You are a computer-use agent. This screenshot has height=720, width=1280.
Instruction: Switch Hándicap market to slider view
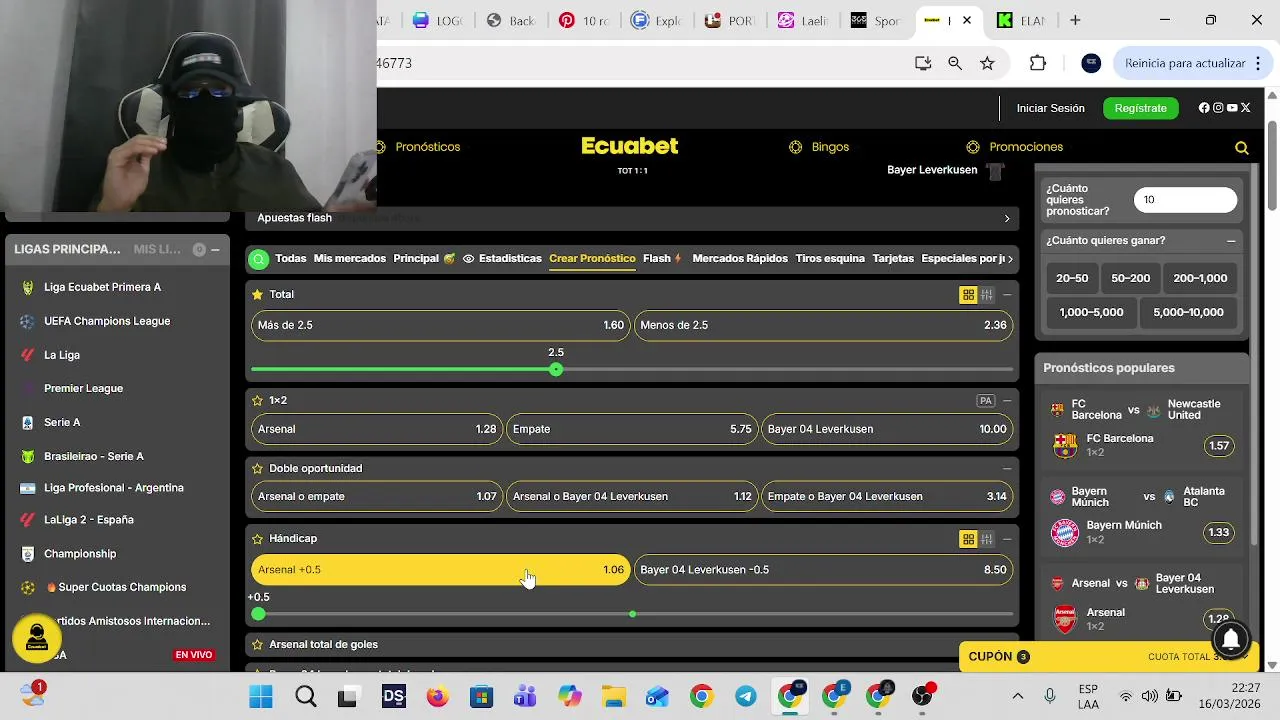point(987,539)
